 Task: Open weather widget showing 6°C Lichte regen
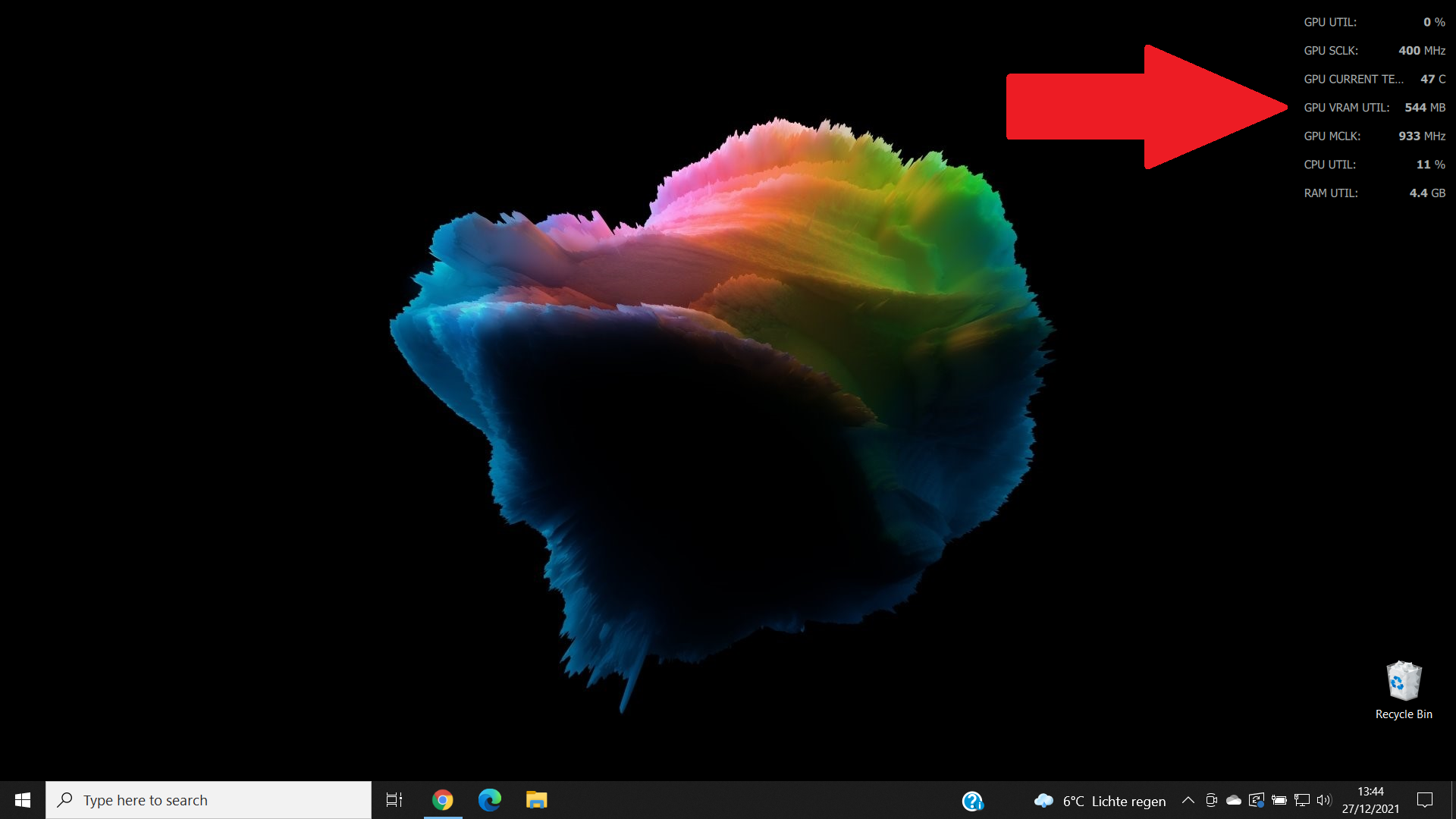pos(1100,801)
